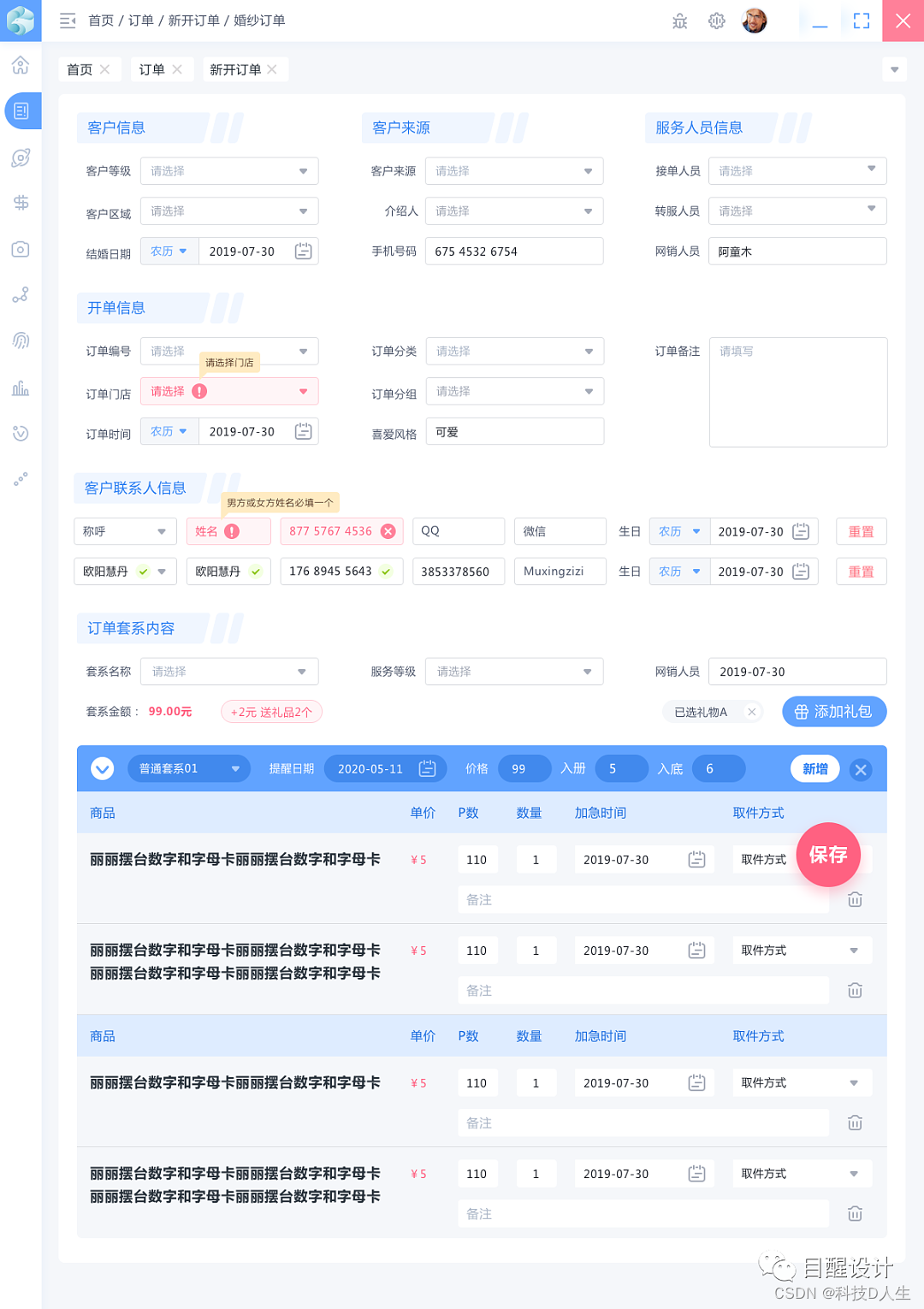The height and width of the screenshot is (1309, 924).
Task: Open the settings gear icon
Action: click(717, 21)
